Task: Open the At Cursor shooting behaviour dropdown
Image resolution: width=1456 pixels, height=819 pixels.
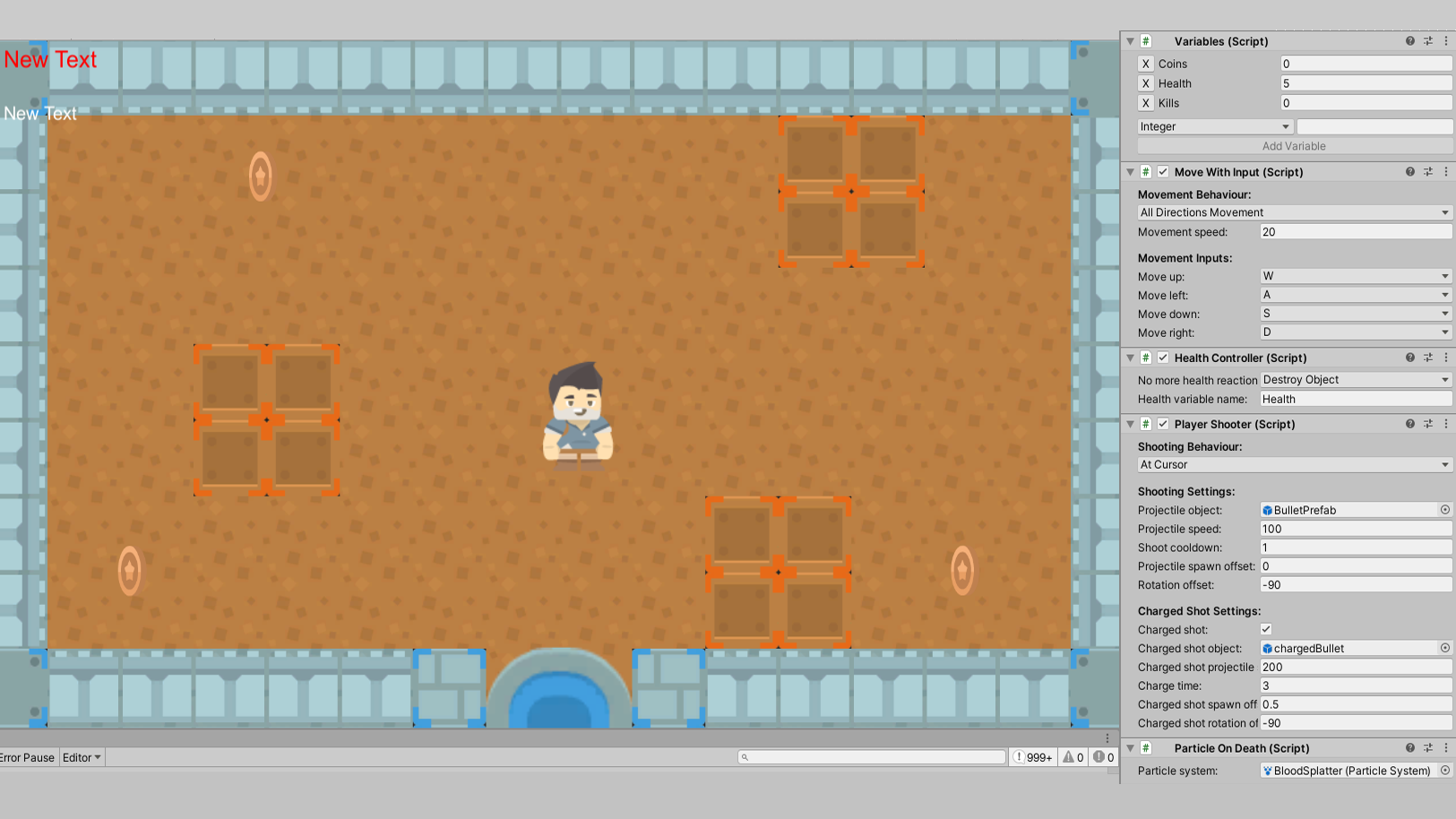Action: pos(1294,464)
